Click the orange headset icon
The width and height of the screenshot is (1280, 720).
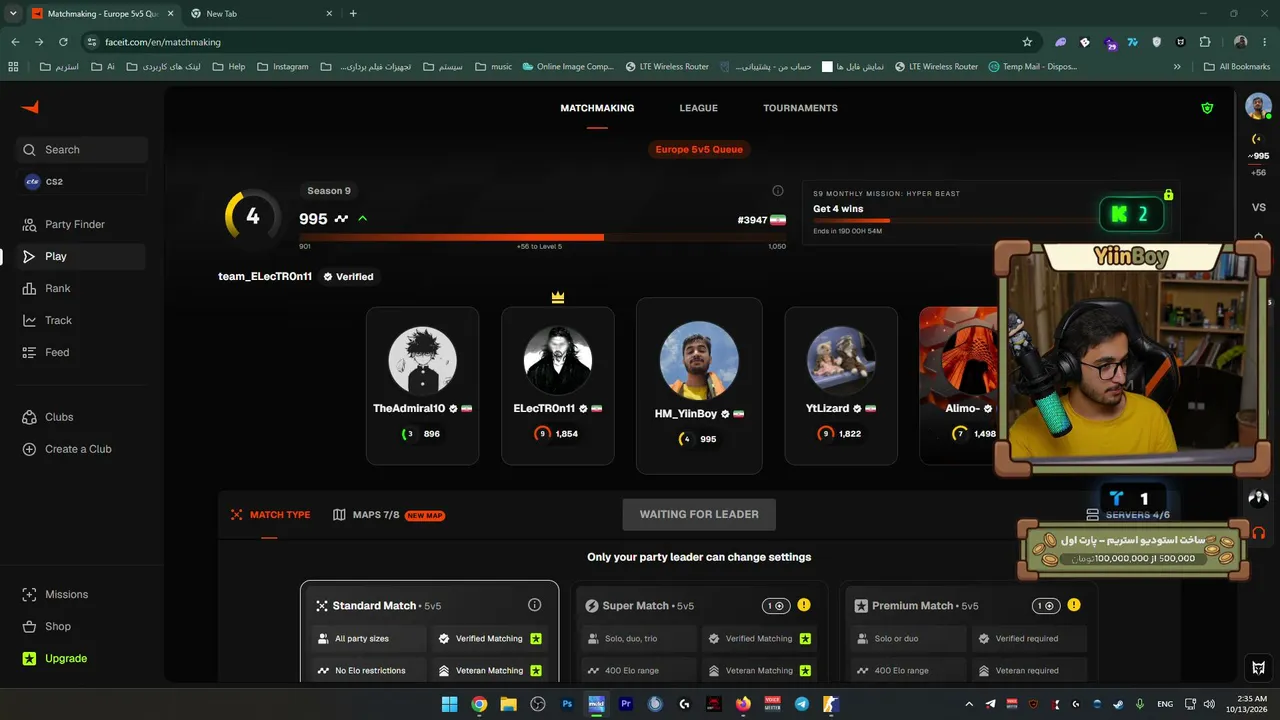1258,533
